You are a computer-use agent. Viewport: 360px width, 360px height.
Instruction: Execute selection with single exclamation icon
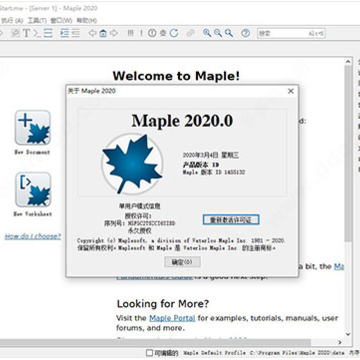[x=141, y=33]
